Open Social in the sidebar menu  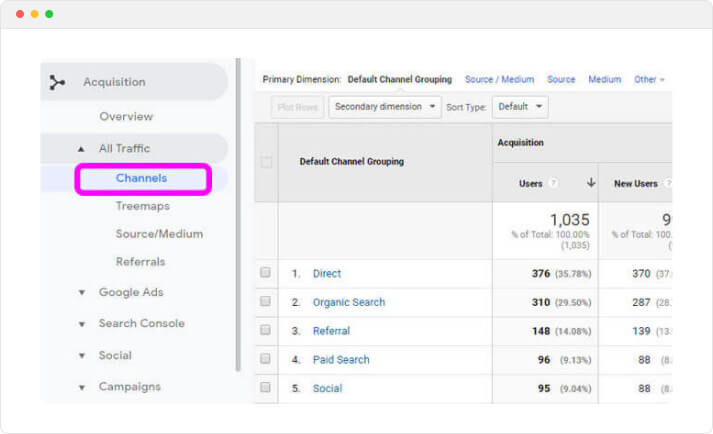point(115,355)
